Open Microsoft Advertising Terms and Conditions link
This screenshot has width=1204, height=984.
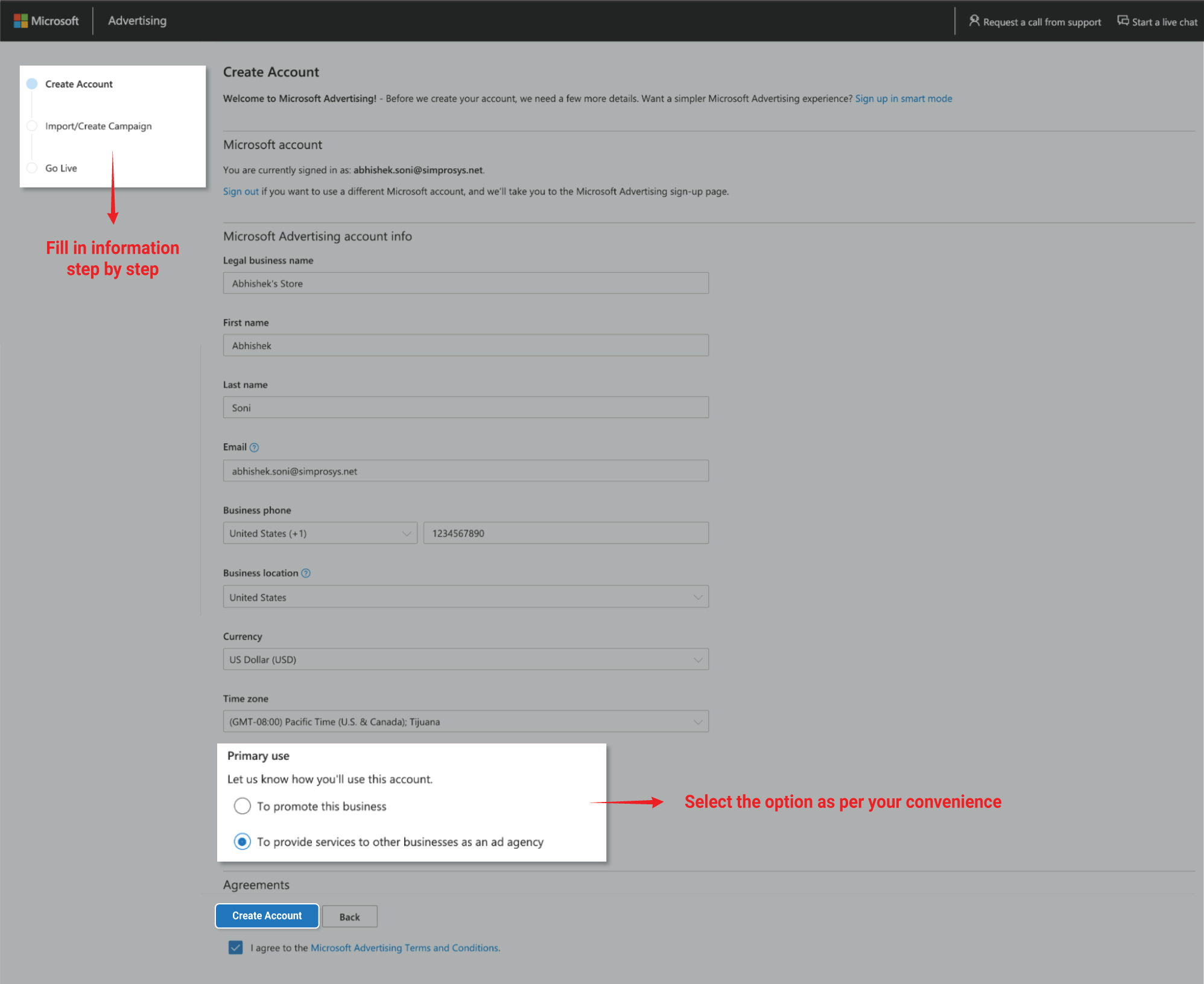pyautogui.click(x=405, y=948)
